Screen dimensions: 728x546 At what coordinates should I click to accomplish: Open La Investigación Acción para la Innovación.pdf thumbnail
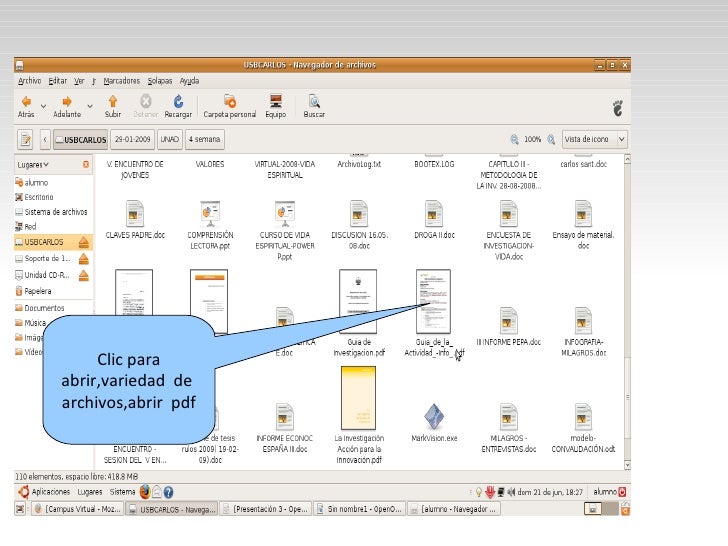click(358, 398)
